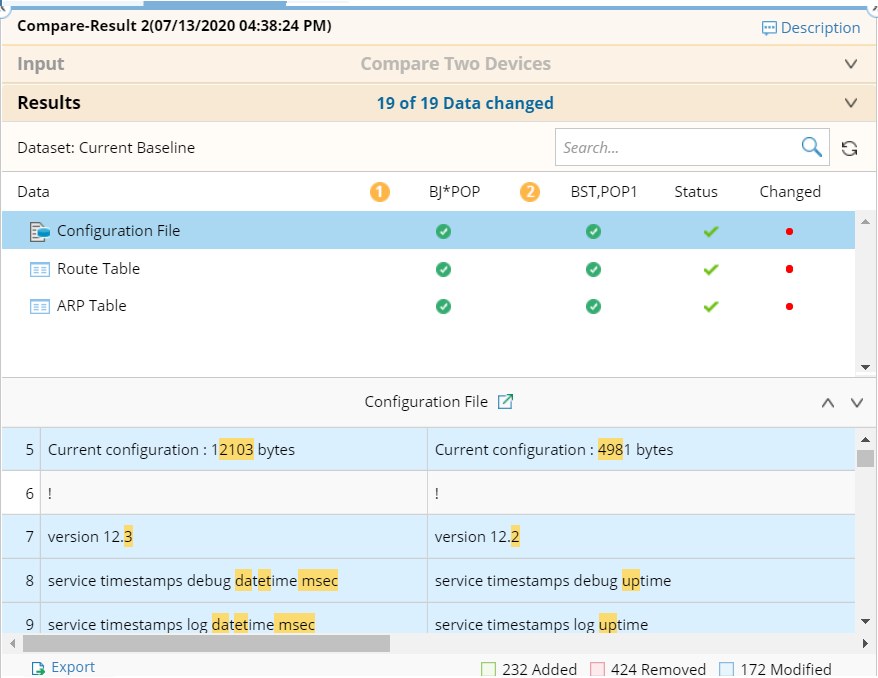The width and height of the screenshot is (878, 678).
Task: Click the Export icon at bottom left
Action: tap(38, 668)
